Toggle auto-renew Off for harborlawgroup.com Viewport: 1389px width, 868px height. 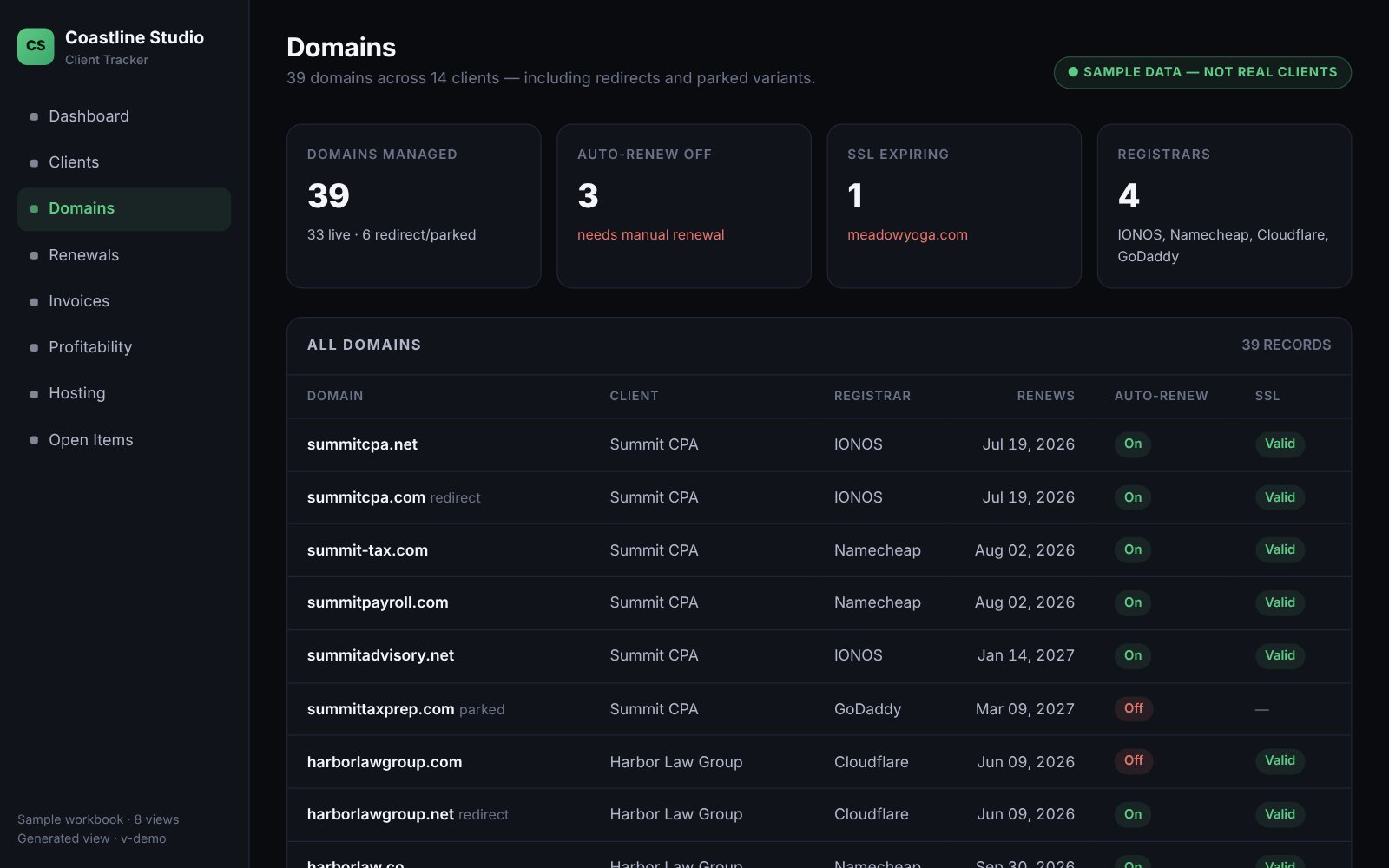click(x=1134, y=760)
